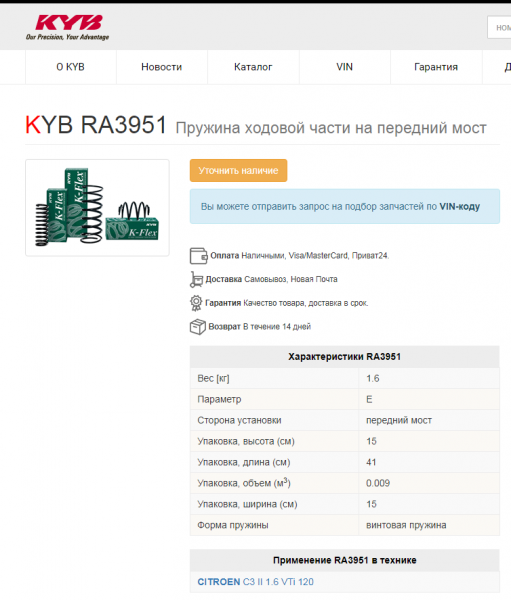Click the wallet payment icon
Screen dimensions: 511x600
(x=198, y=256)
